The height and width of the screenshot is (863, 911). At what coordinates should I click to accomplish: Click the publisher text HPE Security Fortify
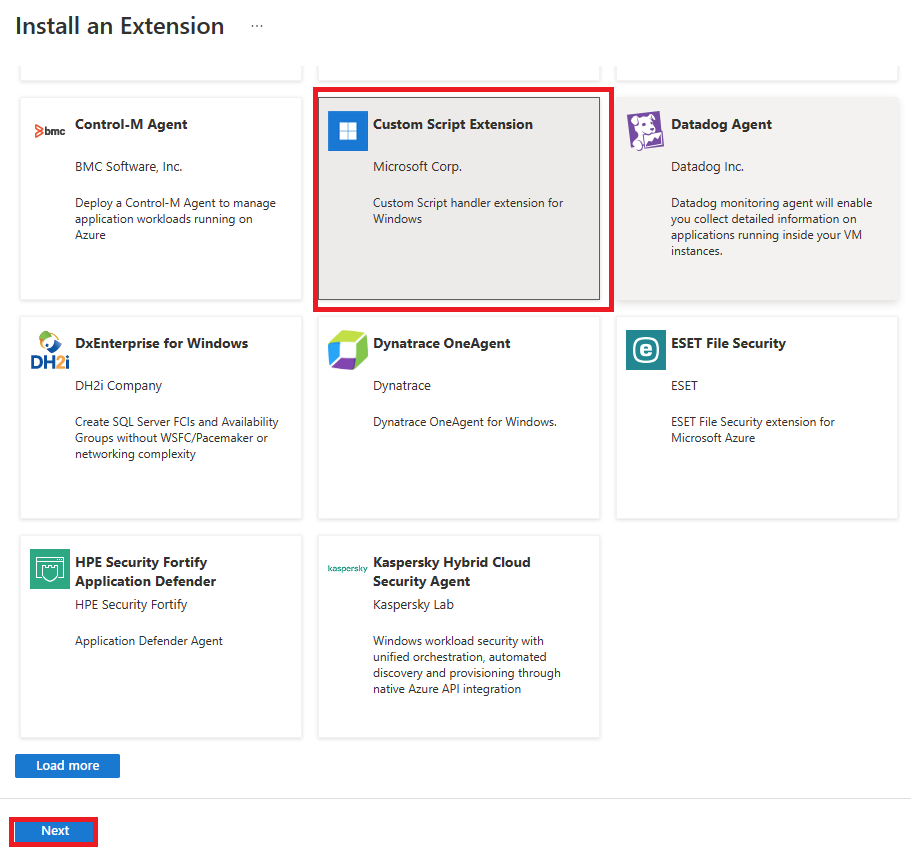point(131,605)
